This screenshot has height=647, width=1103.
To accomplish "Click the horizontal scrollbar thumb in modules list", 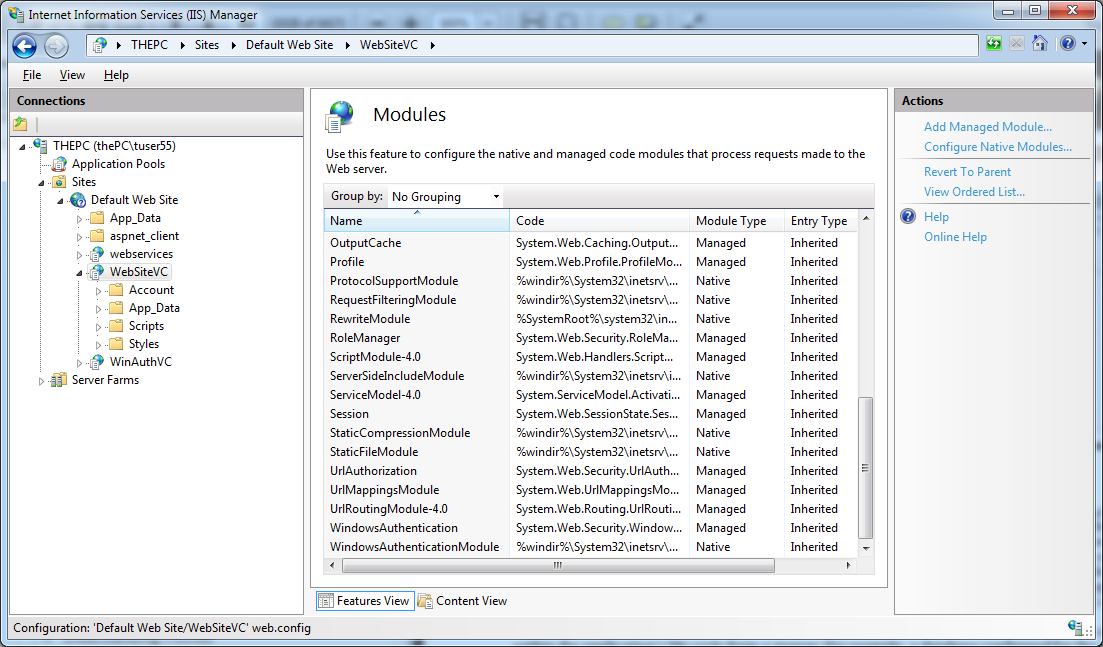I will [559, 565].
